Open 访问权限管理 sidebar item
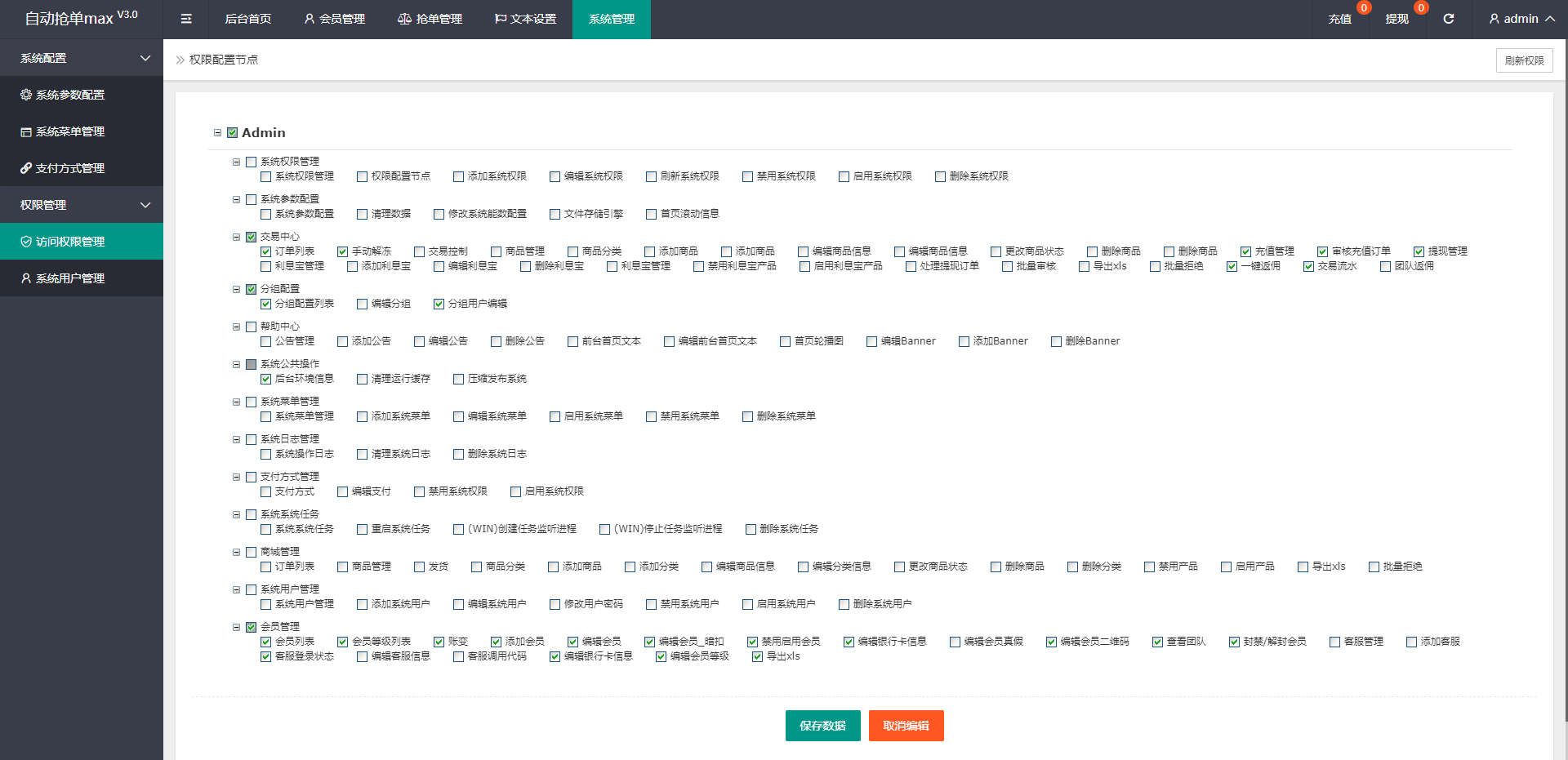This screenshot has height=760, width=1568. coord(82,242)
